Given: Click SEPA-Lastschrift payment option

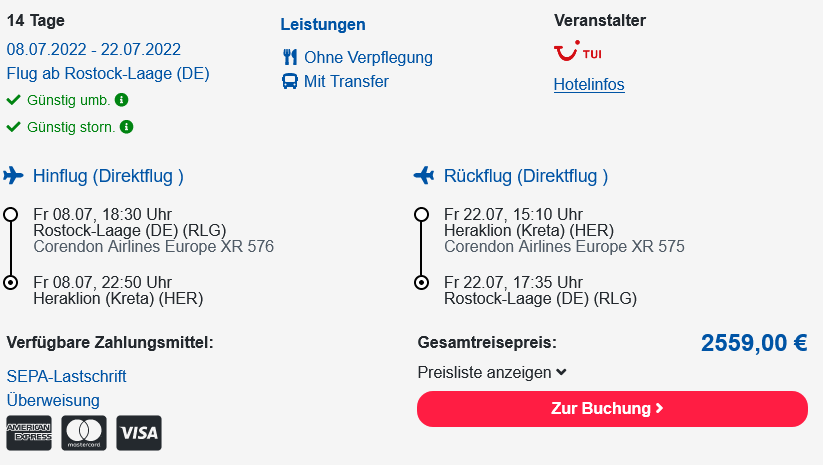Looking at the screenshot, I should (66, 376).
